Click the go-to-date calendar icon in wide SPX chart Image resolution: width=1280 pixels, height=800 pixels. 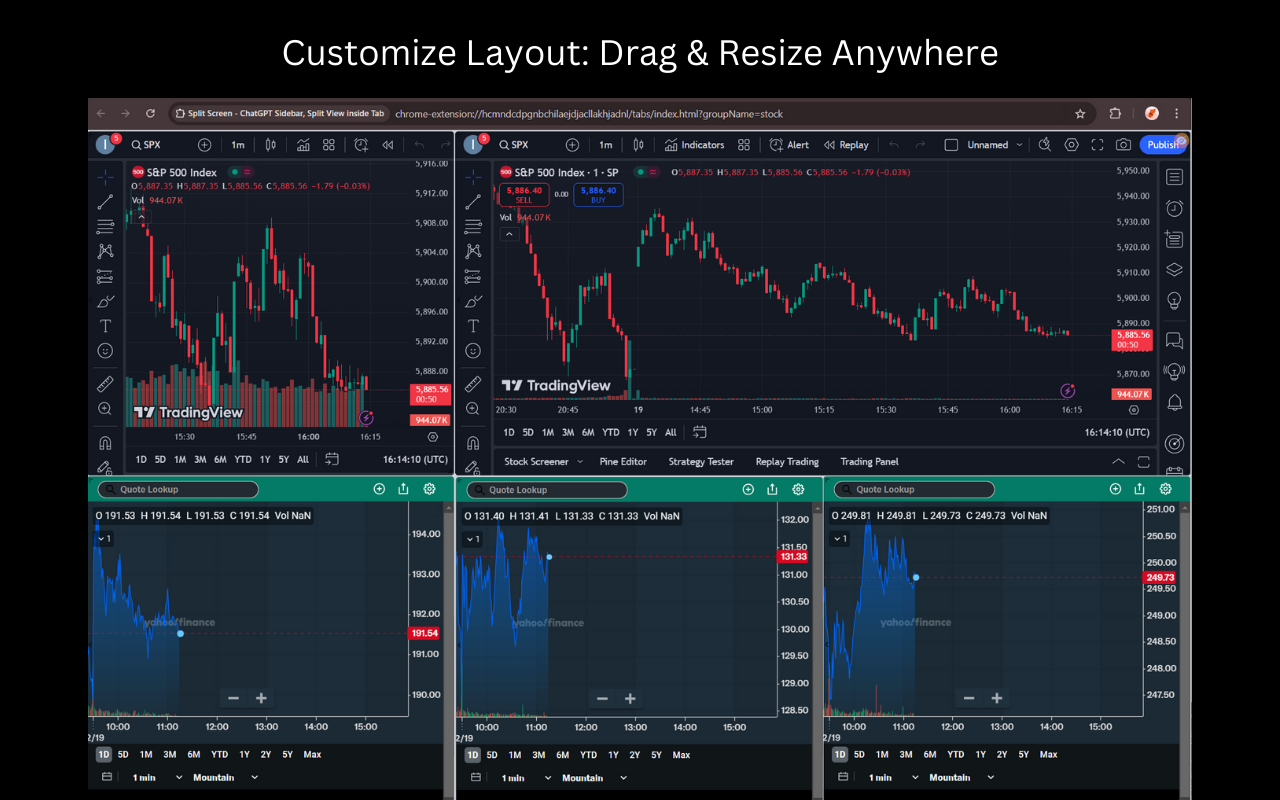click(700, 432)
